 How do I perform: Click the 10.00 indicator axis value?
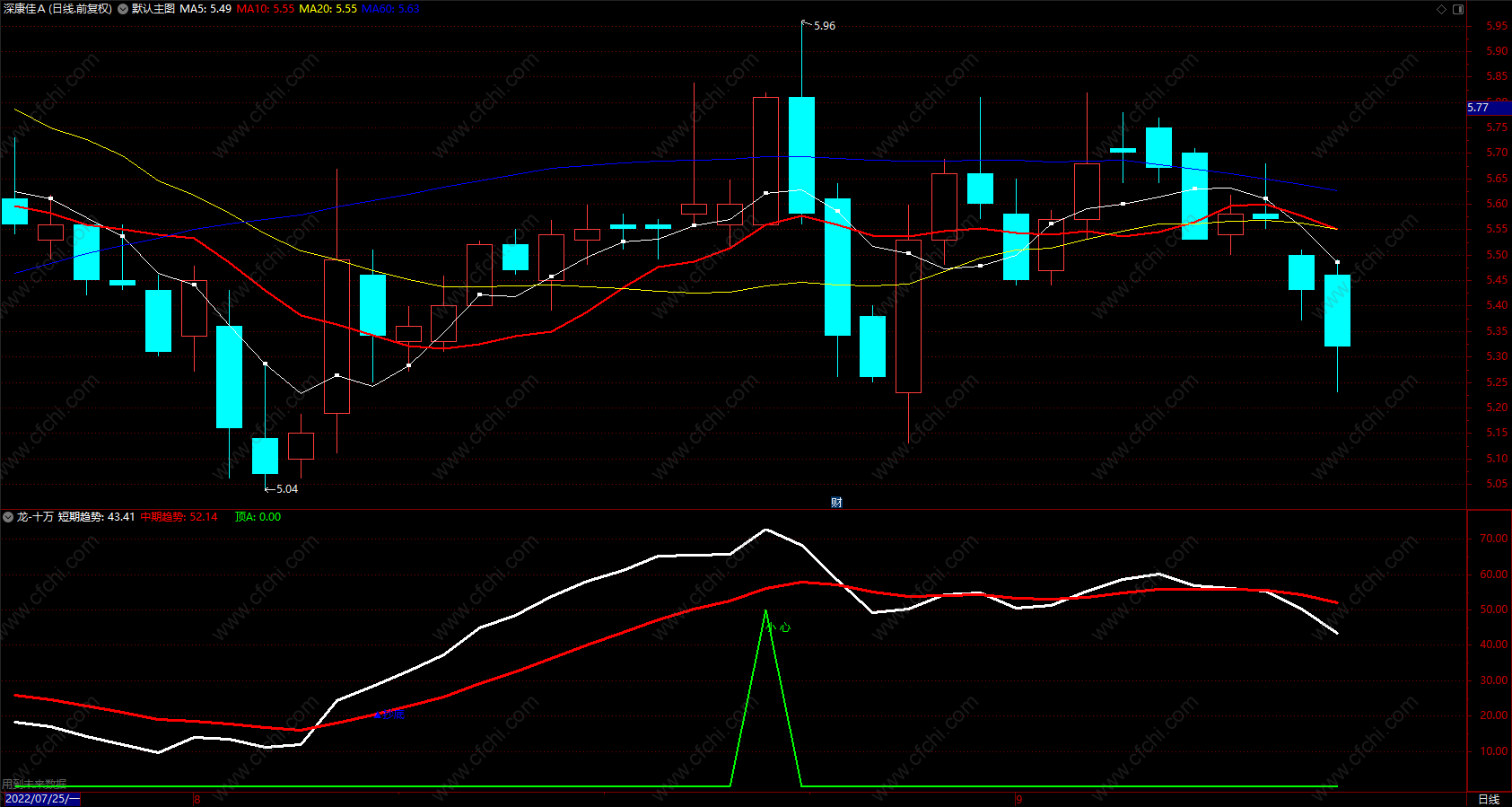pyautogui.click(x=1494, y=751)
